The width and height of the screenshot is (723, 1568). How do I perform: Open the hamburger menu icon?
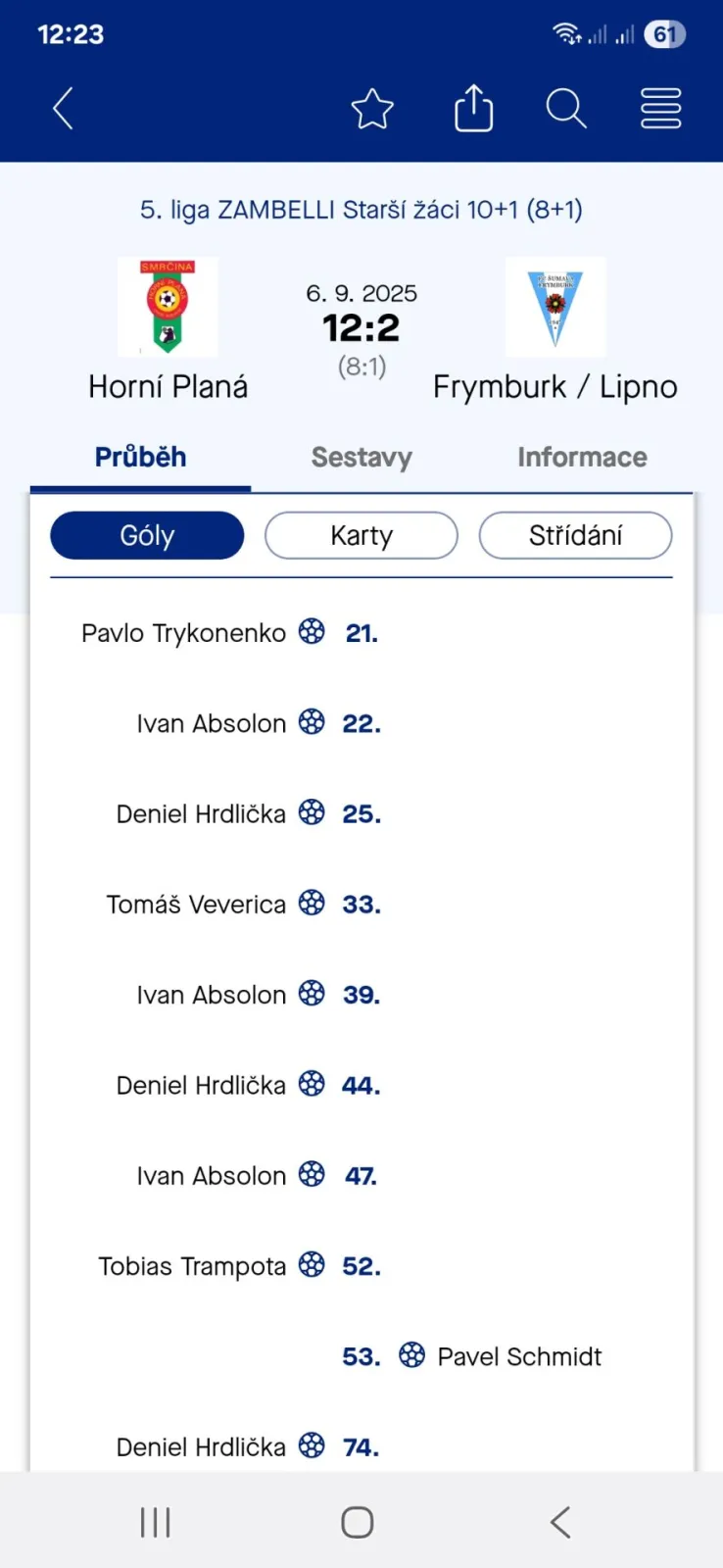[x=660, y=109]
